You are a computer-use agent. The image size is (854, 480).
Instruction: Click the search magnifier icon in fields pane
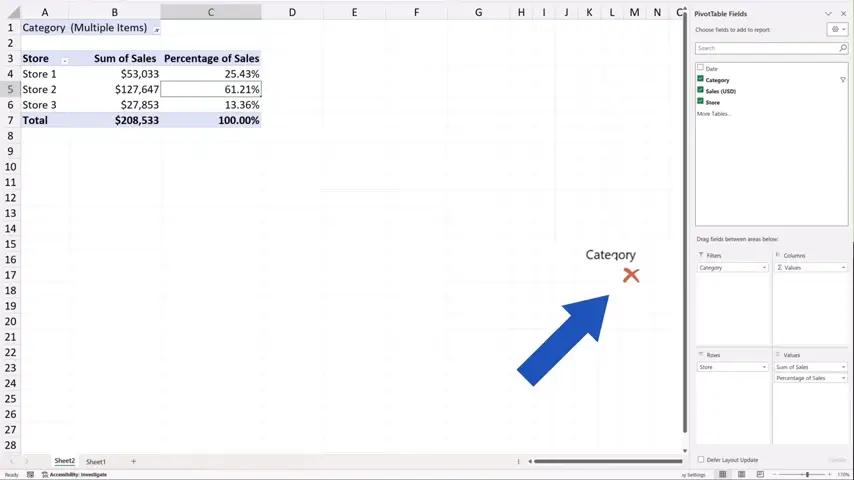pos(843,48)
